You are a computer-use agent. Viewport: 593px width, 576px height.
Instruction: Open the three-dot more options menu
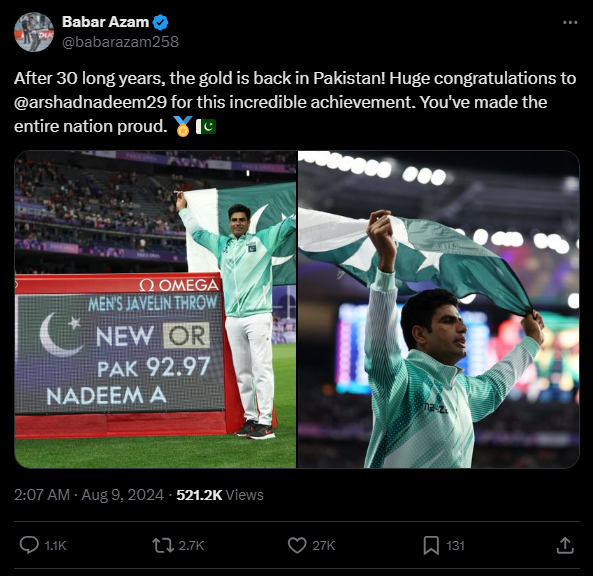click(570, 22)
